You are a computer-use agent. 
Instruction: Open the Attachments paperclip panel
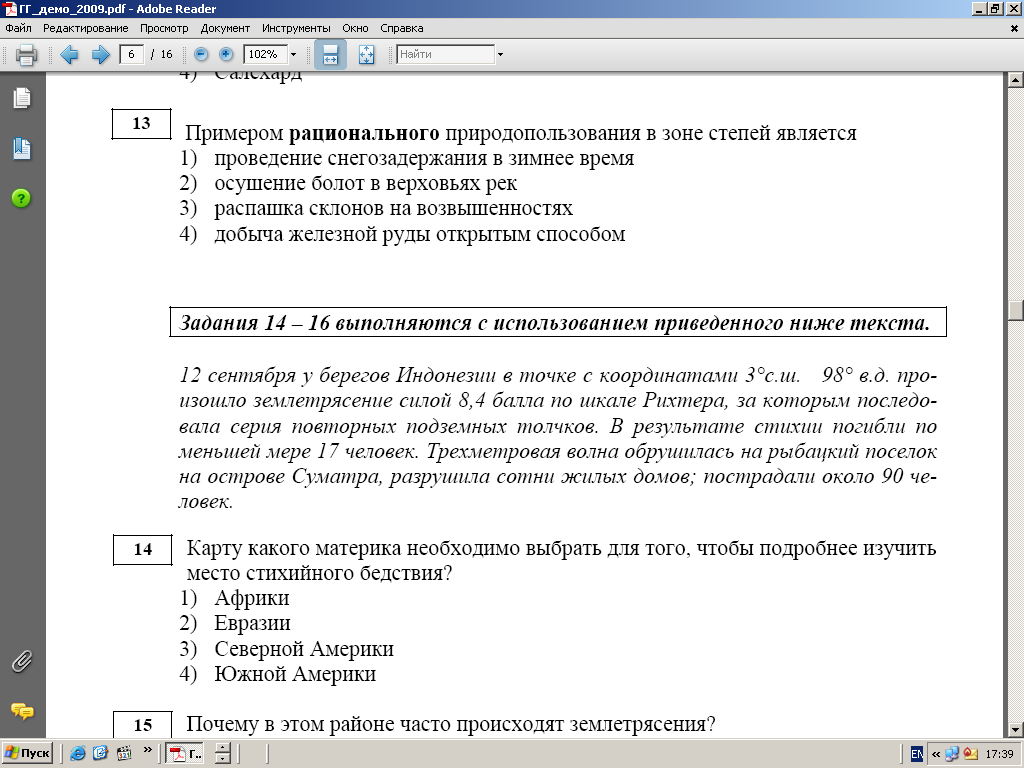[22, 662]
